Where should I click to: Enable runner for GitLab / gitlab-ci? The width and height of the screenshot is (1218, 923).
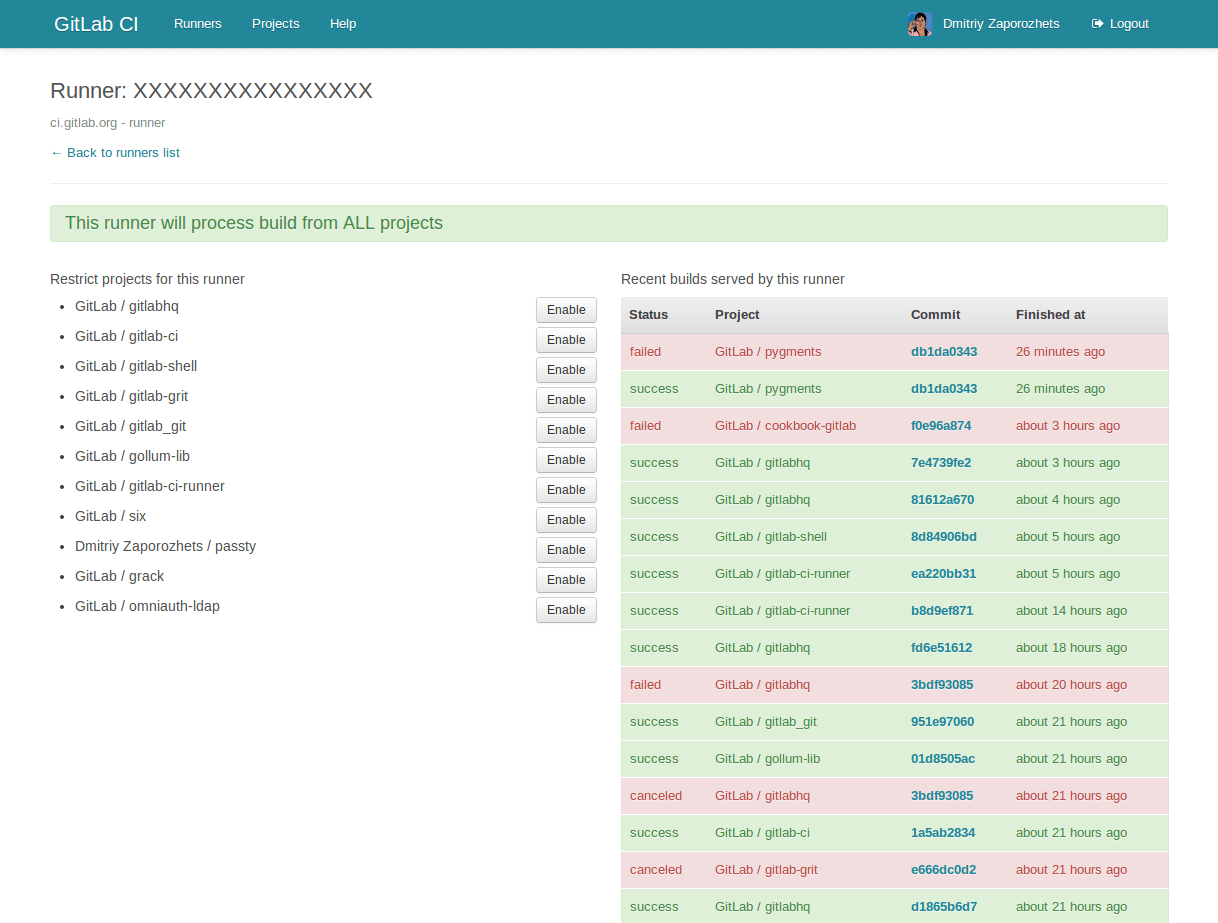click(x=566, y=340)
